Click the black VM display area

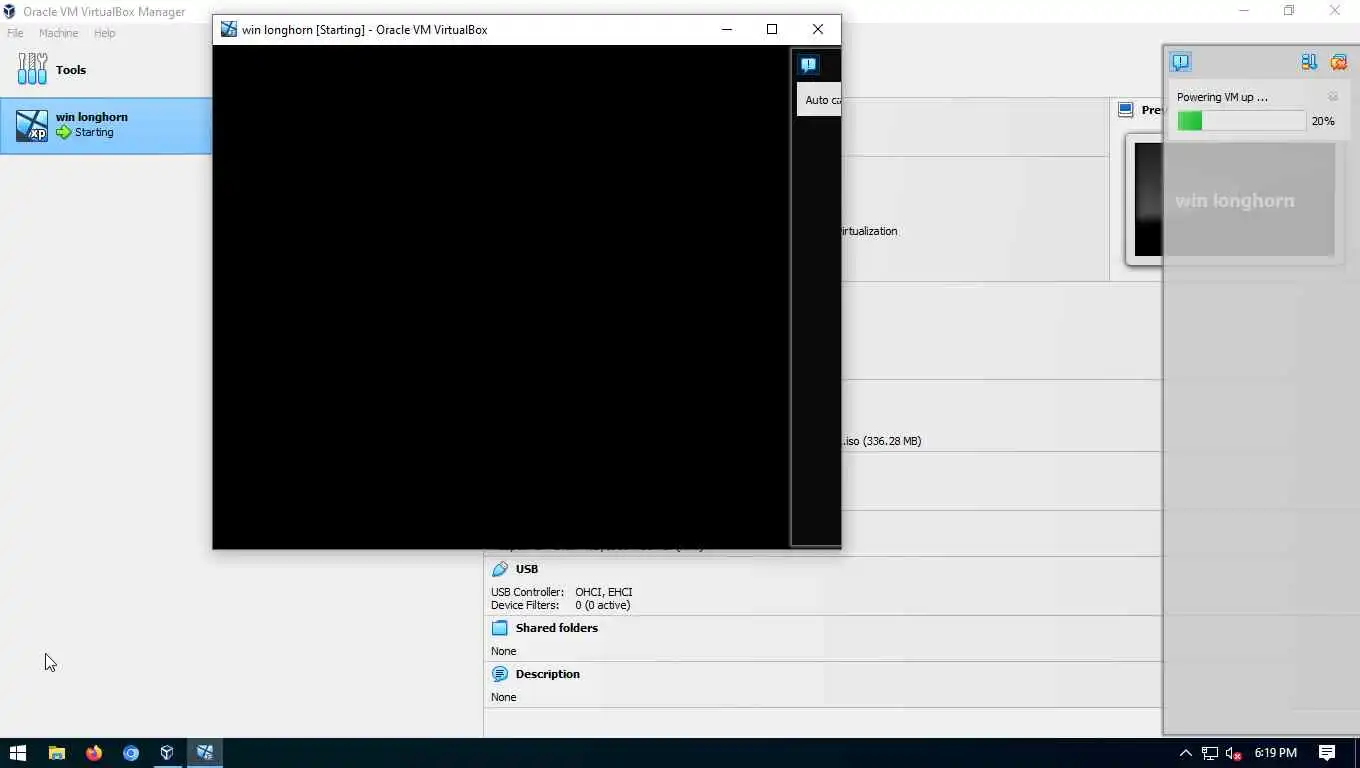pos(501,296)
